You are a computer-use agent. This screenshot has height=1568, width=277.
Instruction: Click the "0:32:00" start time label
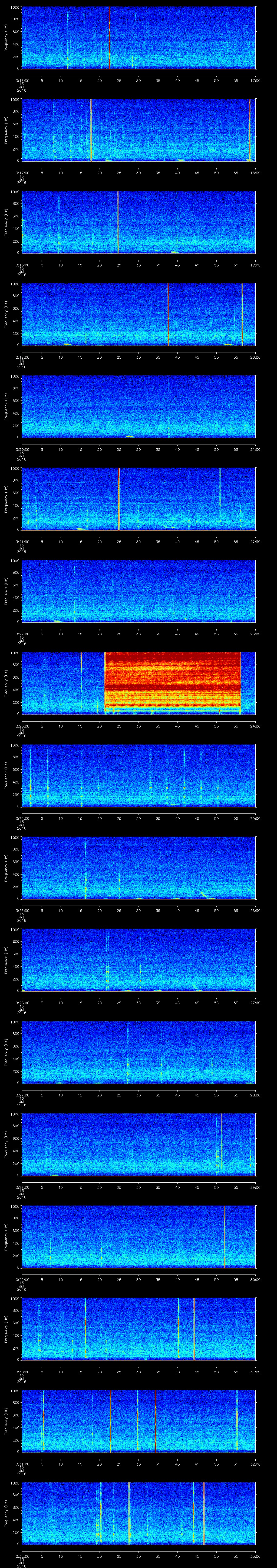[22, 1556]
